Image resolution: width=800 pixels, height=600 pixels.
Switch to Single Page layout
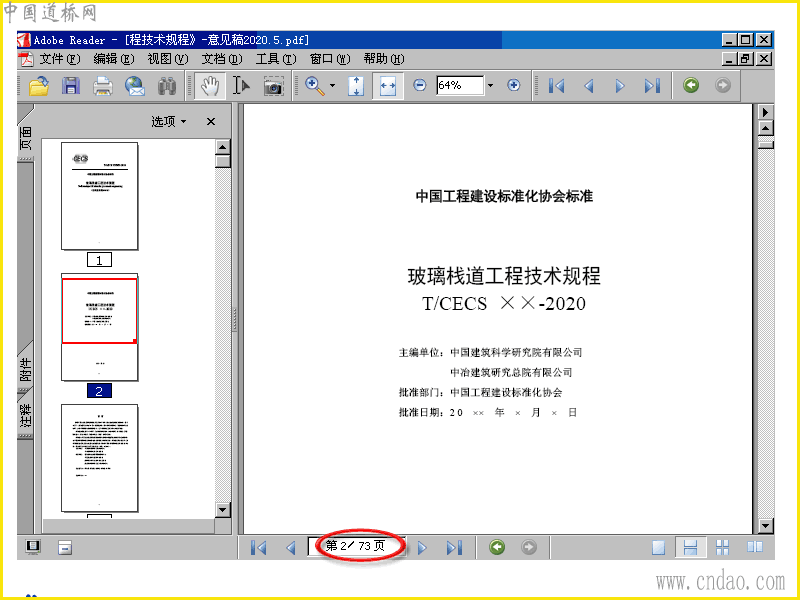click(x=659, y=547)
